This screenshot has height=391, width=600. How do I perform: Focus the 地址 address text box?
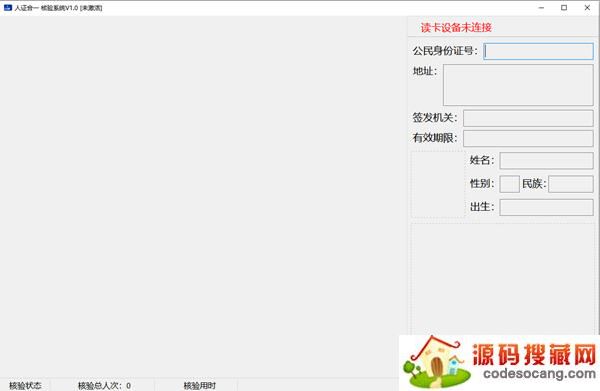point(518,85)
